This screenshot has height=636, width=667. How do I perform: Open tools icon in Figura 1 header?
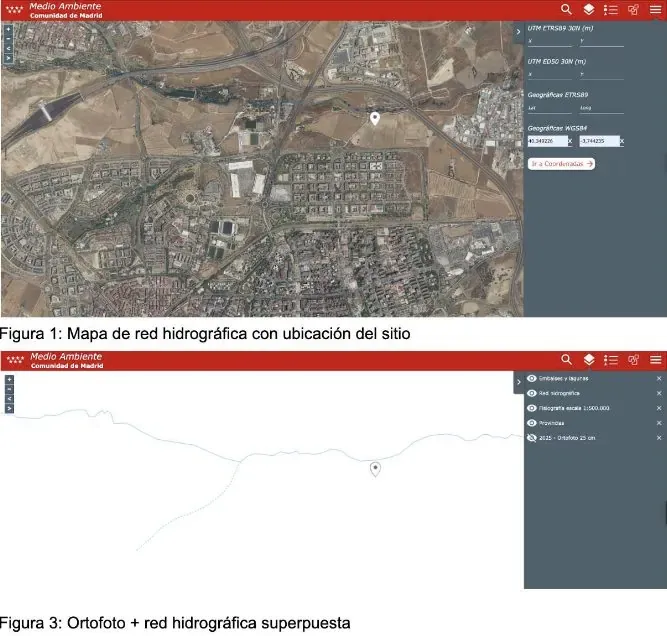point(633,10)
